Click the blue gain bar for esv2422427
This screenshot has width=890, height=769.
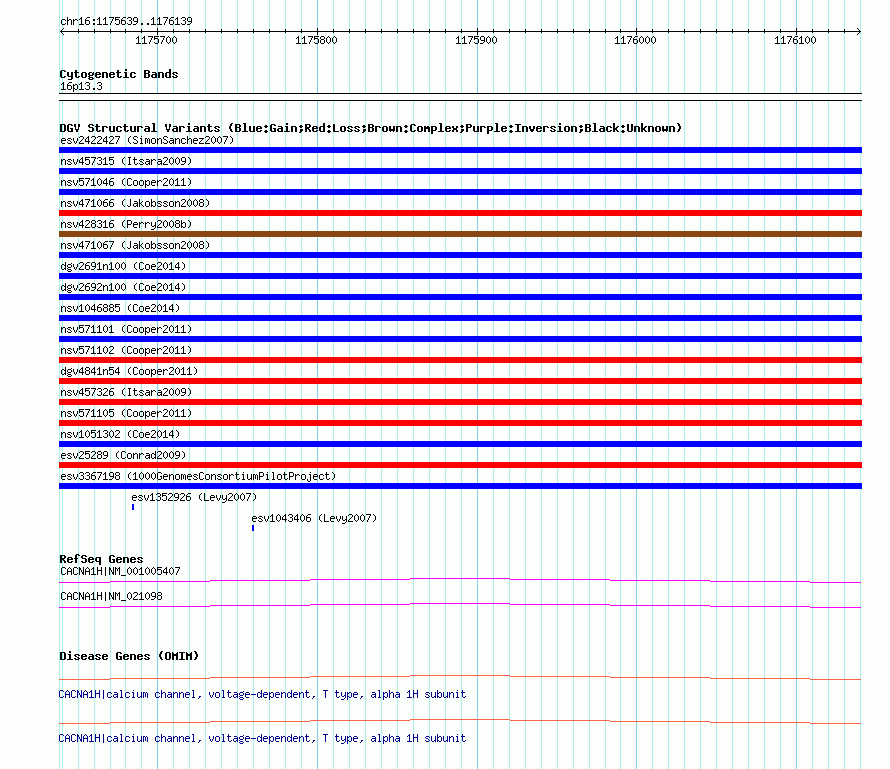[x=460, y=150]
